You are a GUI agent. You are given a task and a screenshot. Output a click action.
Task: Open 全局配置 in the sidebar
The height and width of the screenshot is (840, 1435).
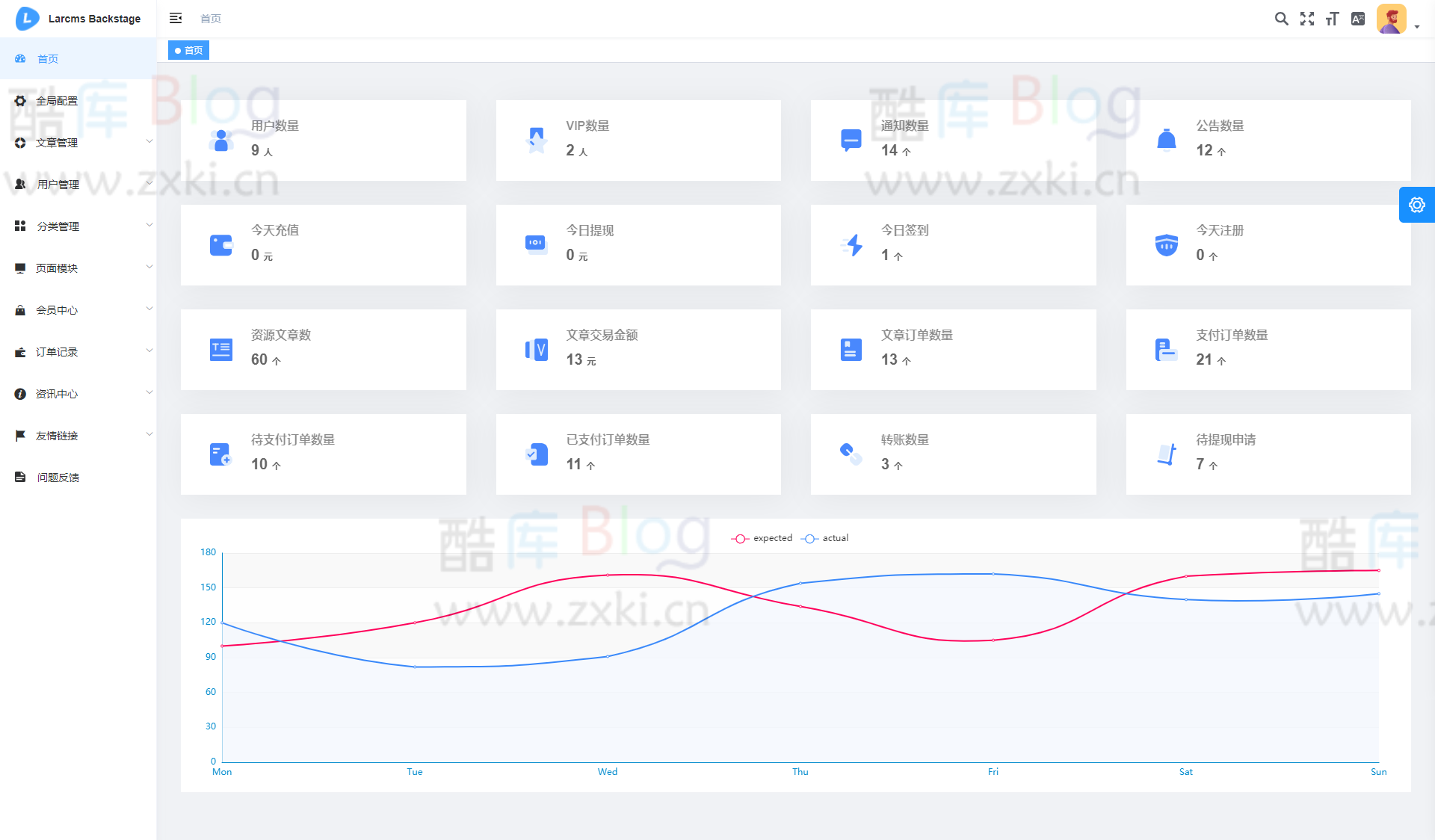pos(56,100)
